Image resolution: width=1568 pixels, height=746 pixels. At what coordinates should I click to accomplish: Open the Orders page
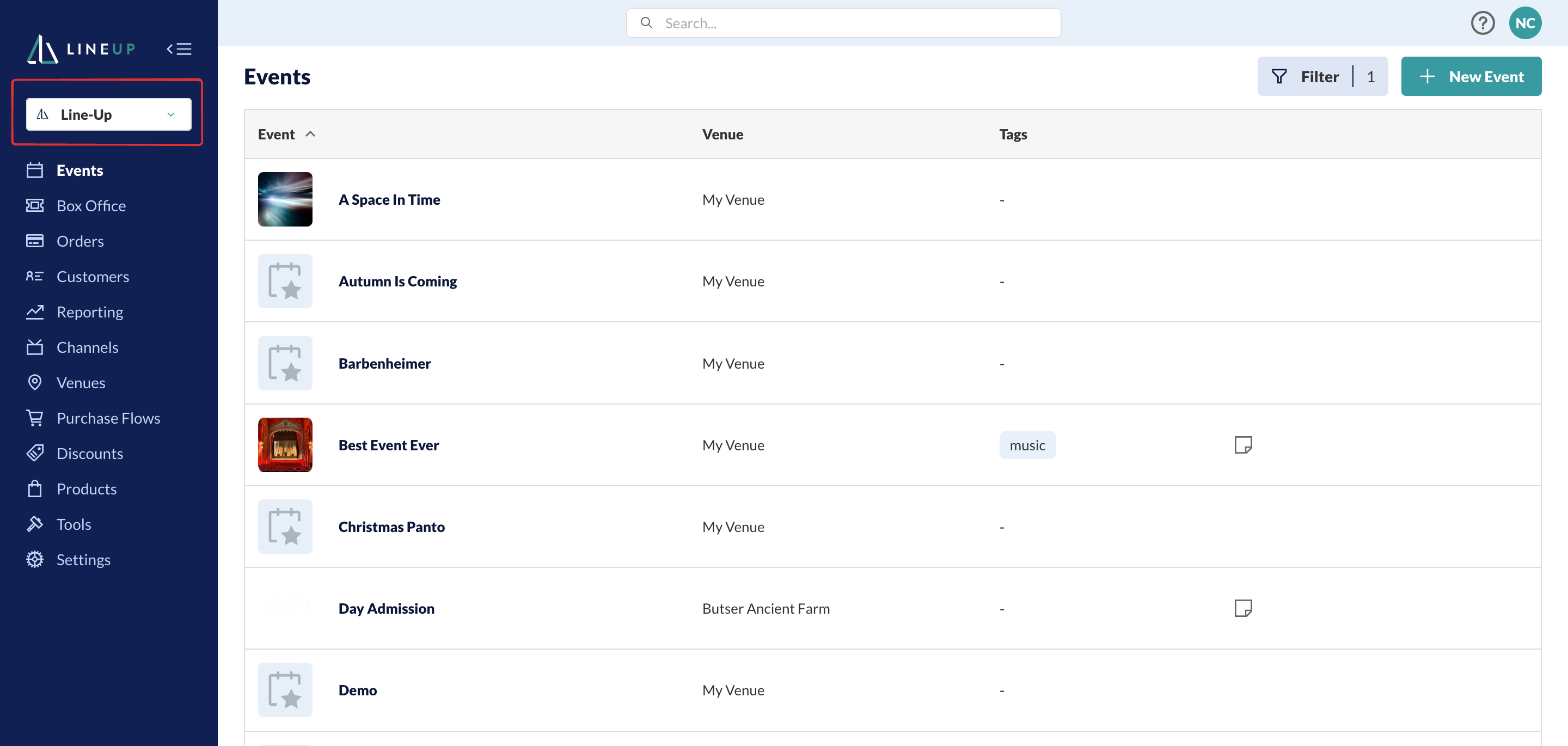81,241
